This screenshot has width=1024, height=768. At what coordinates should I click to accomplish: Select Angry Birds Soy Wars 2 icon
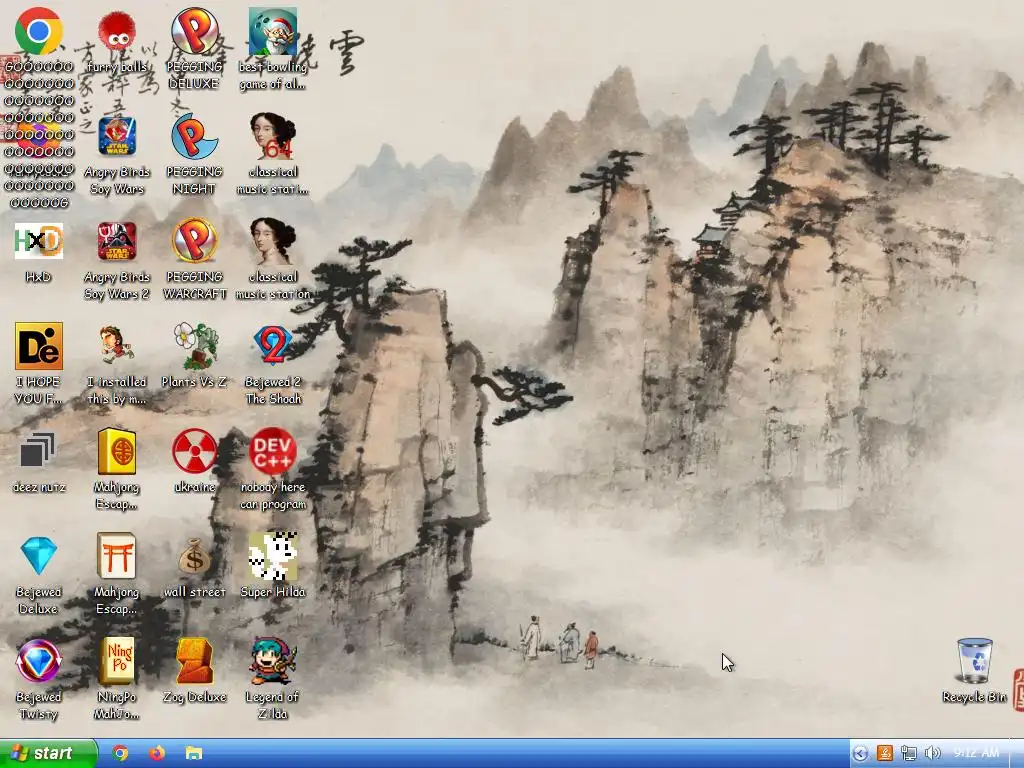click(117, 241)
